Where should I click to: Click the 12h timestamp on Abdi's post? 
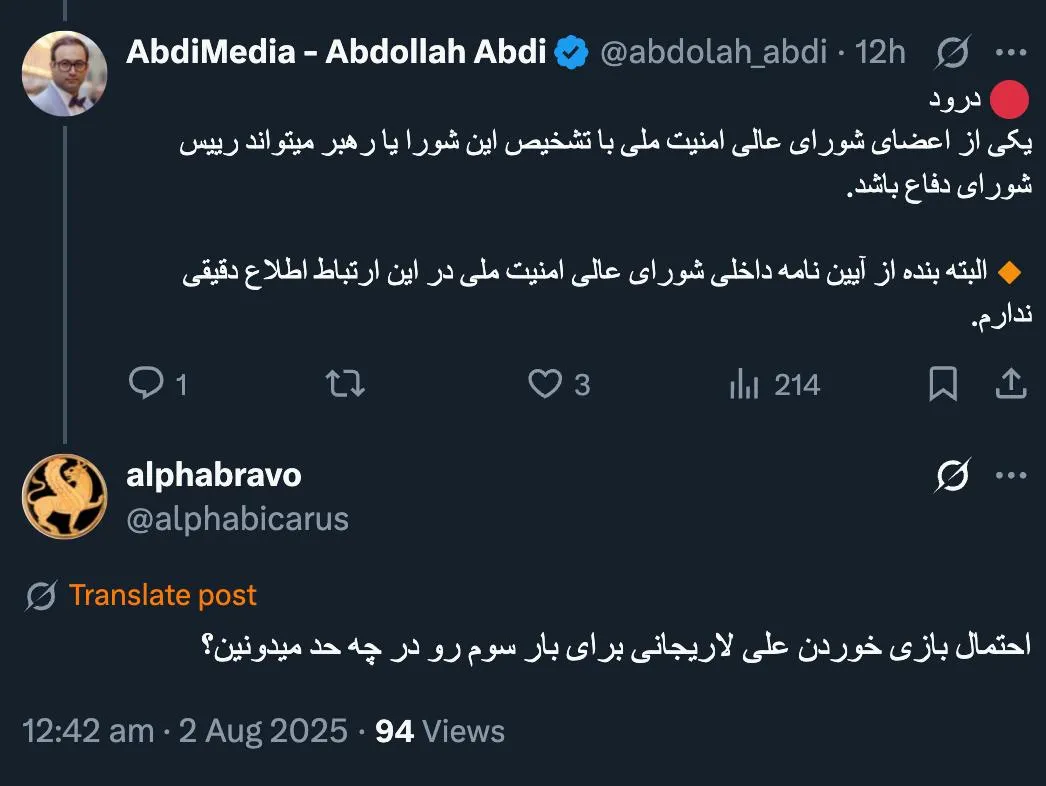tap(881, 52)
